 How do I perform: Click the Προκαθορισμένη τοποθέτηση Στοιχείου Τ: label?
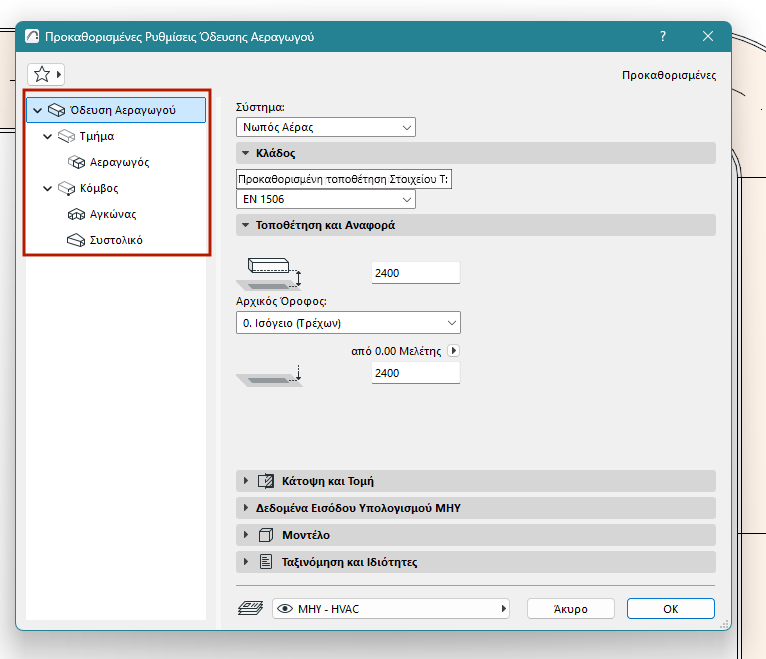[343, 179]
